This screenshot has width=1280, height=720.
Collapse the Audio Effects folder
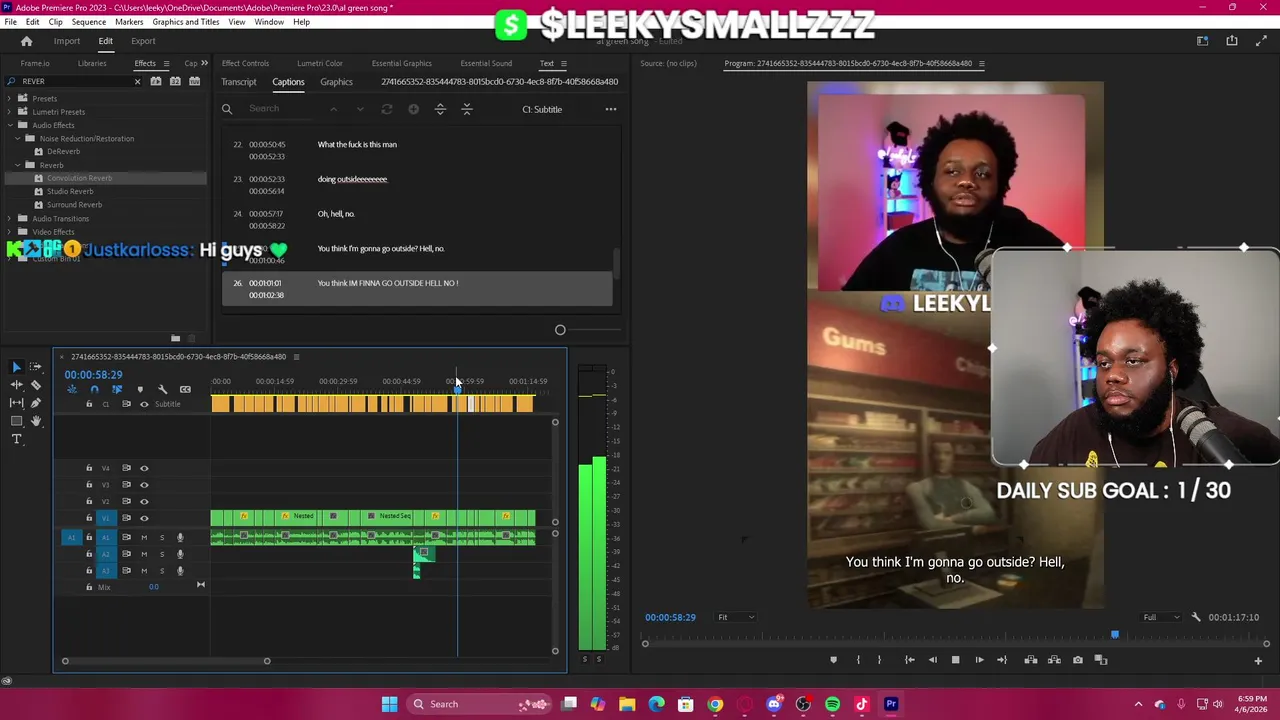(x=10, y=125)
